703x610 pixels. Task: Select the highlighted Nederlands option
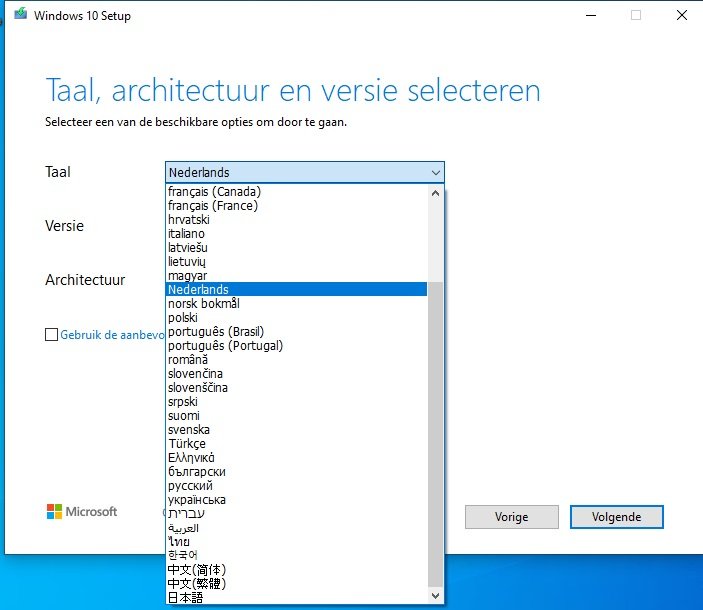click(296, 289)
